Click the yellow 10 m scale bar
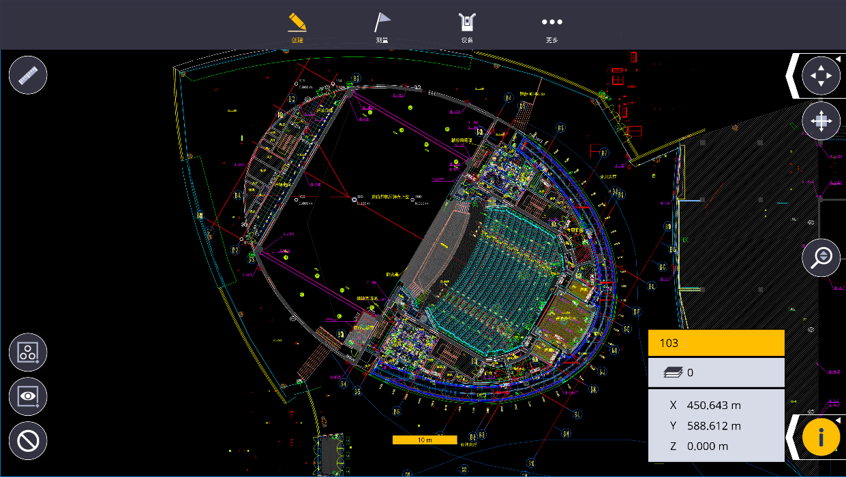Screen dimensions: 846x477 pyautogui.click(x=425, y=440)
